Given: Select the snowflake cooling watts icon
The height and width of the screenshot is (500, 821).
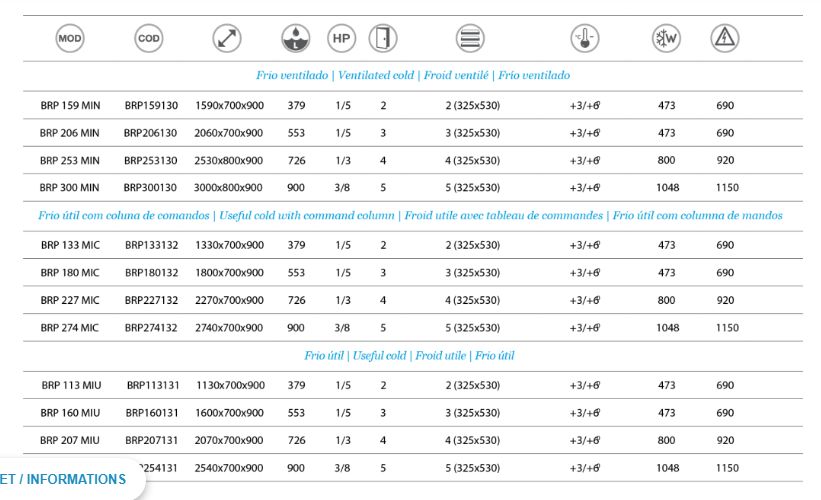Looking at the screenshot, I should [666, 39].
